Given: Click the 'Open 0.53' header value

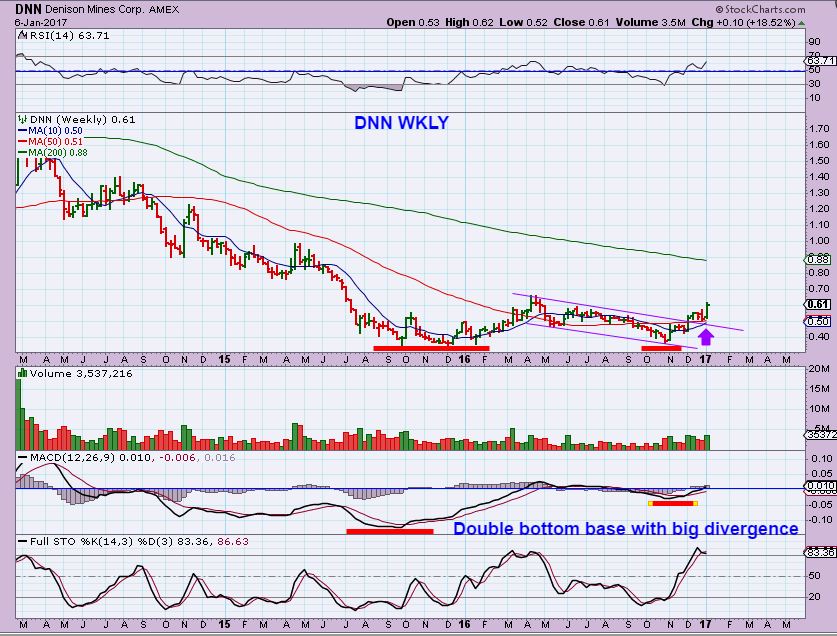Looking at the screenshot, I should tap(413, 22).
